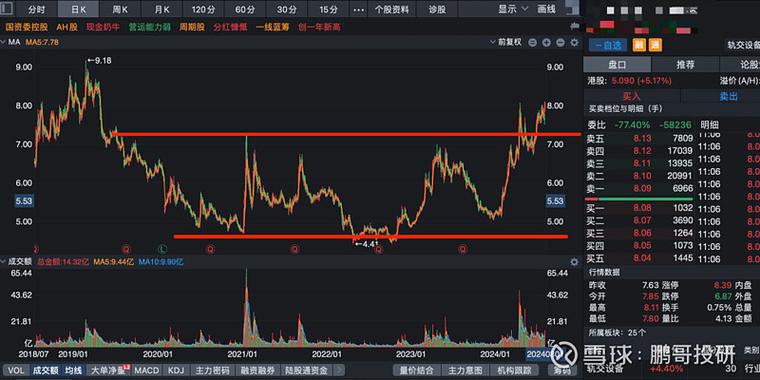
Task: Select the 月K period tab
Action: click(x=162, y=9)
